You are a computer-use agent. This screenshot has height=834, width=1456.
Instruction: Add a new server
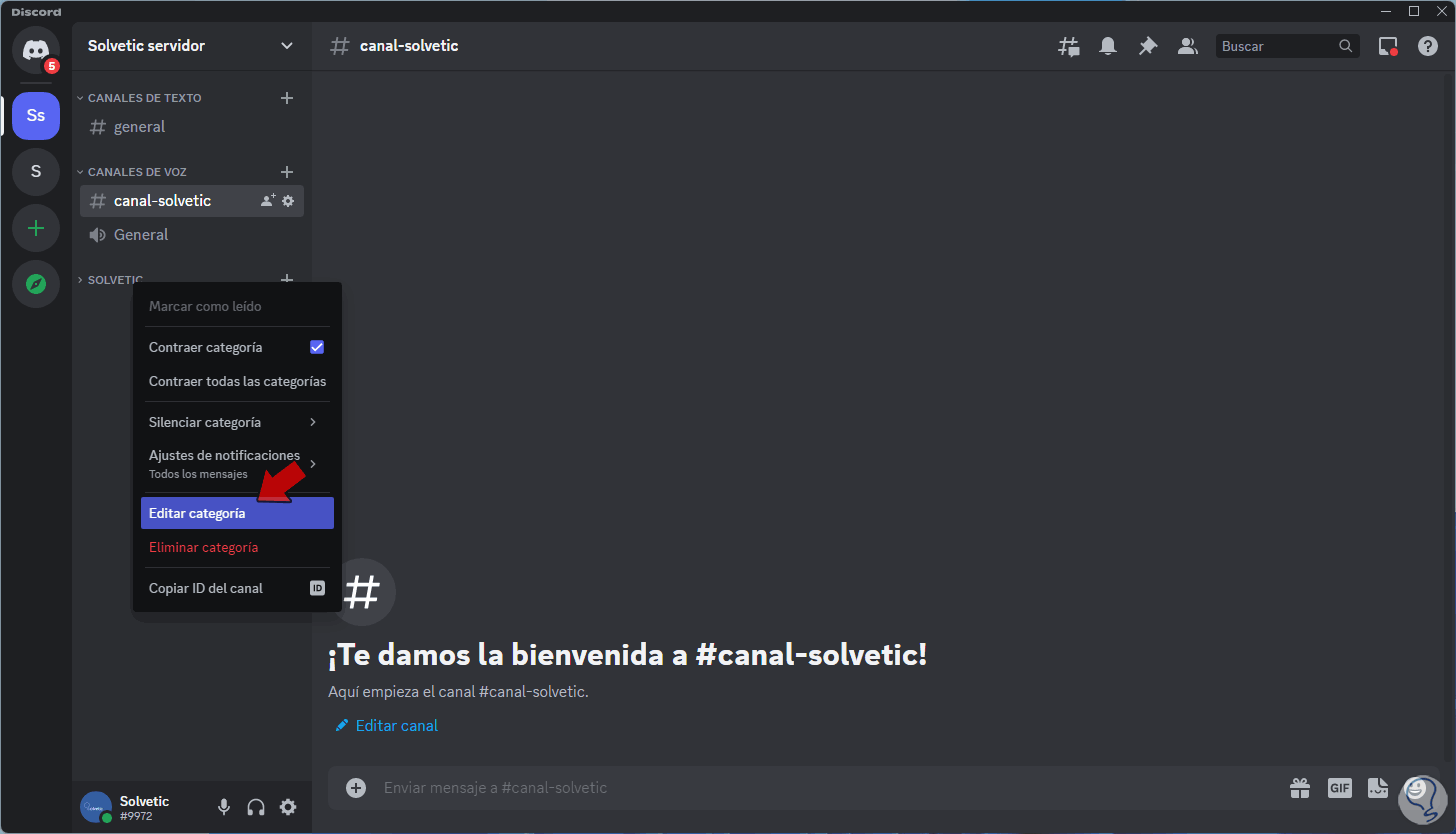tap(36, 228)
